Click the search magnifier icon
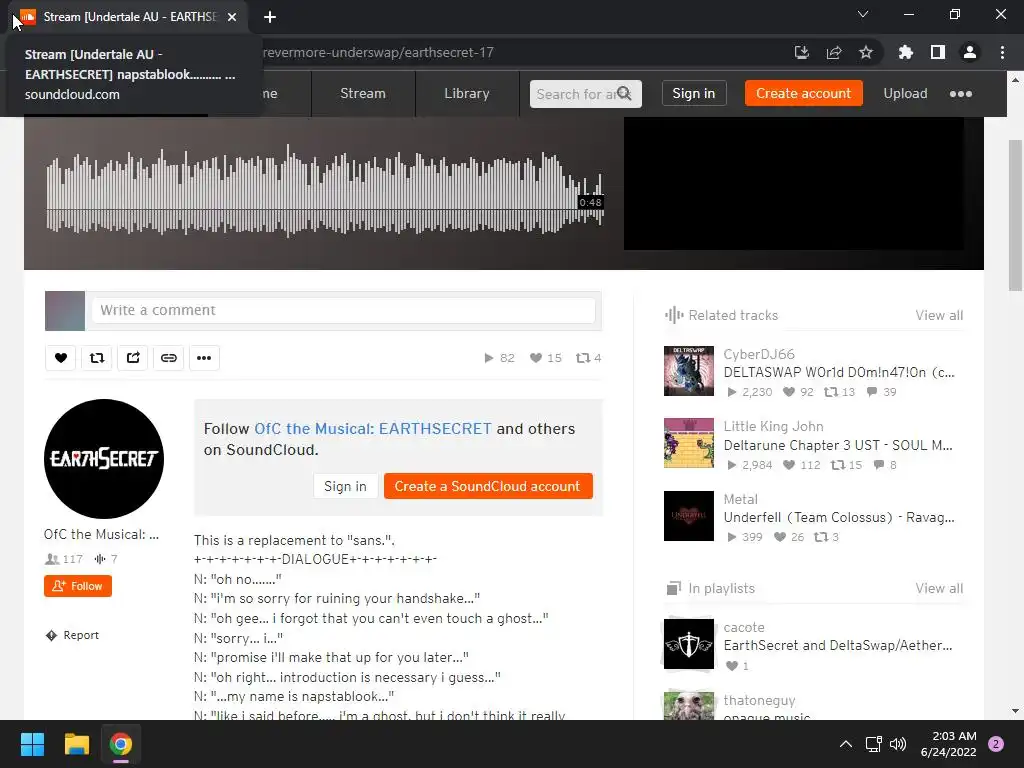The image size is (1024, 768). point(624,93)
